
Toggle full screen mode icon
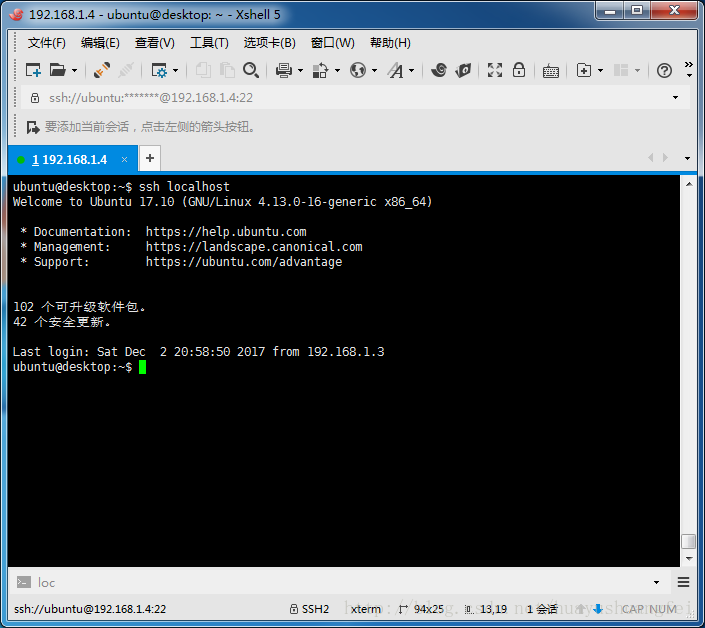pyautogui.click(x=495, y=70)
